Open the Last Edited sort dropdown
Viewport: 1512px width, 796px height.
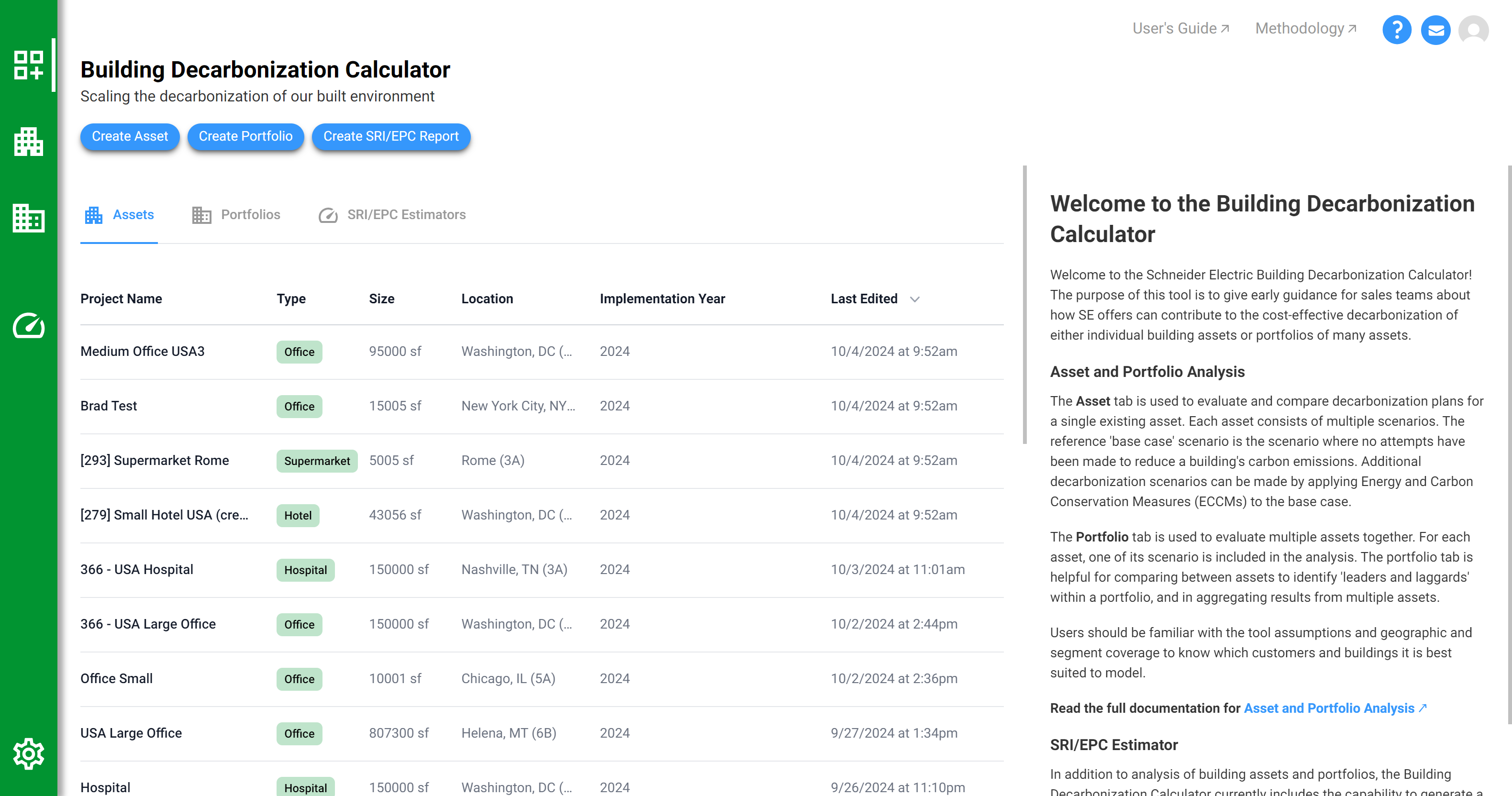pos(916,299)
